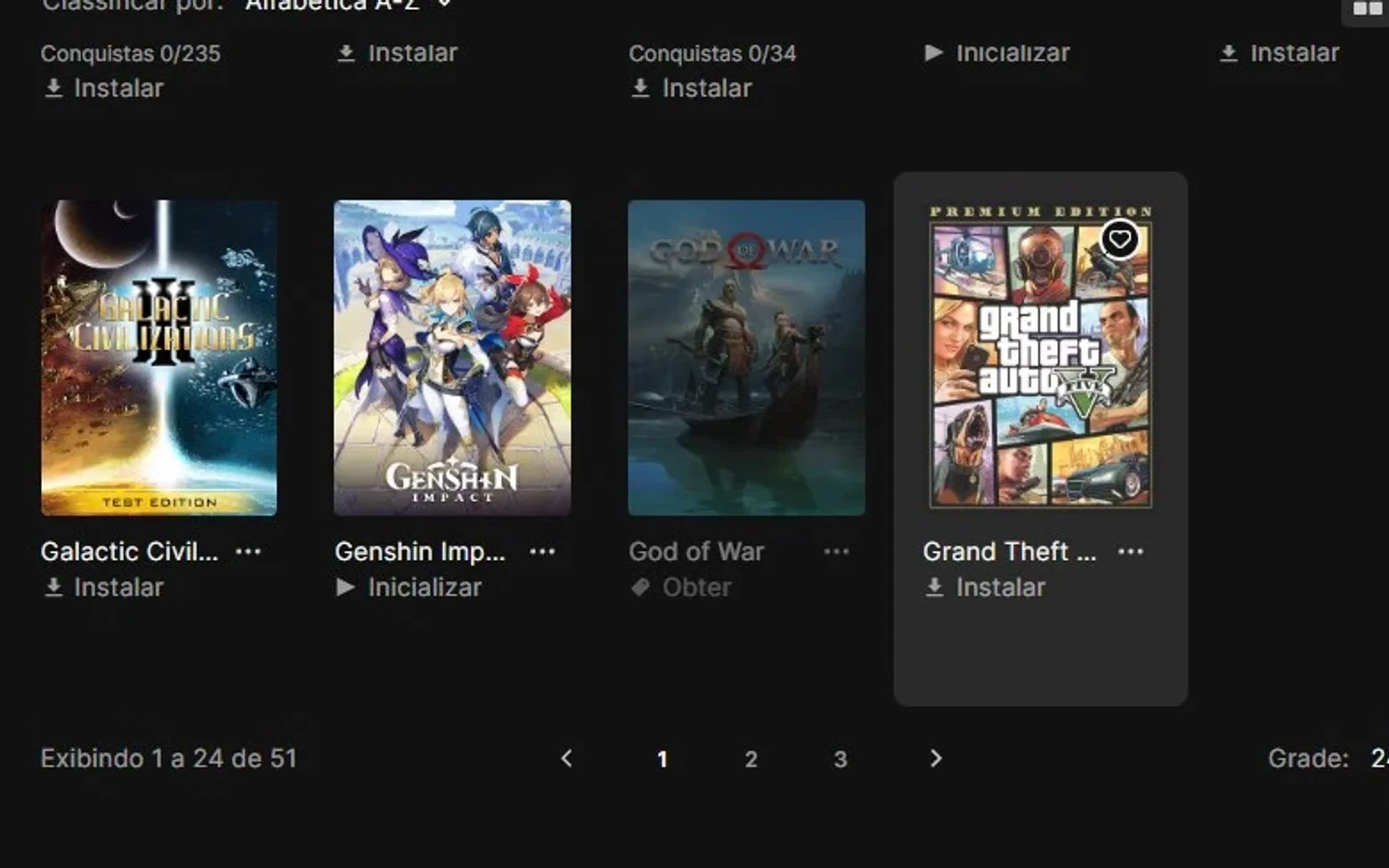Go to the next library page arrow

click(x=936, y=758)
